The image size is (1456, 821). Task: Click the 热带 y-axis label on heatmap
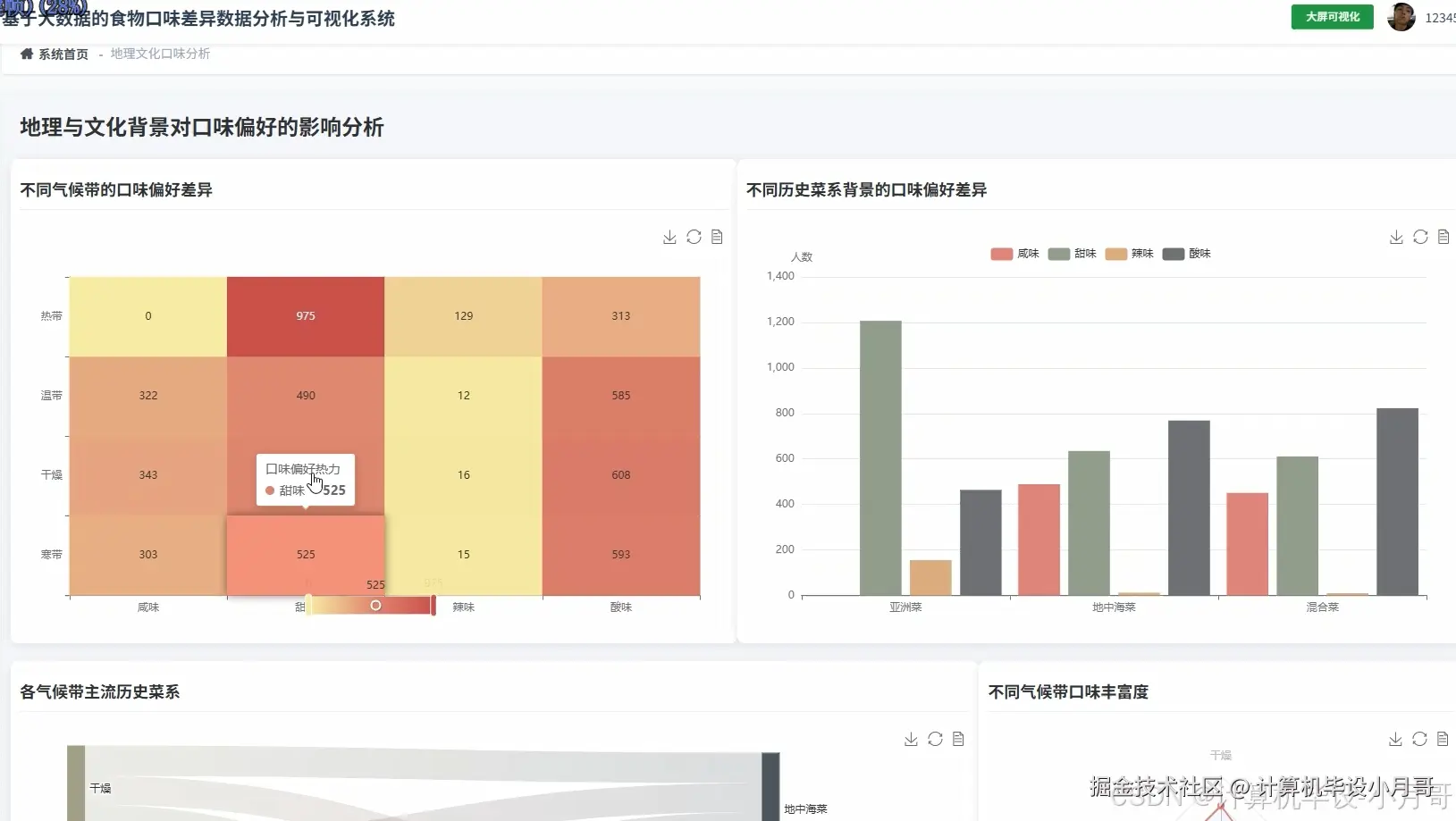pos(52,316)
